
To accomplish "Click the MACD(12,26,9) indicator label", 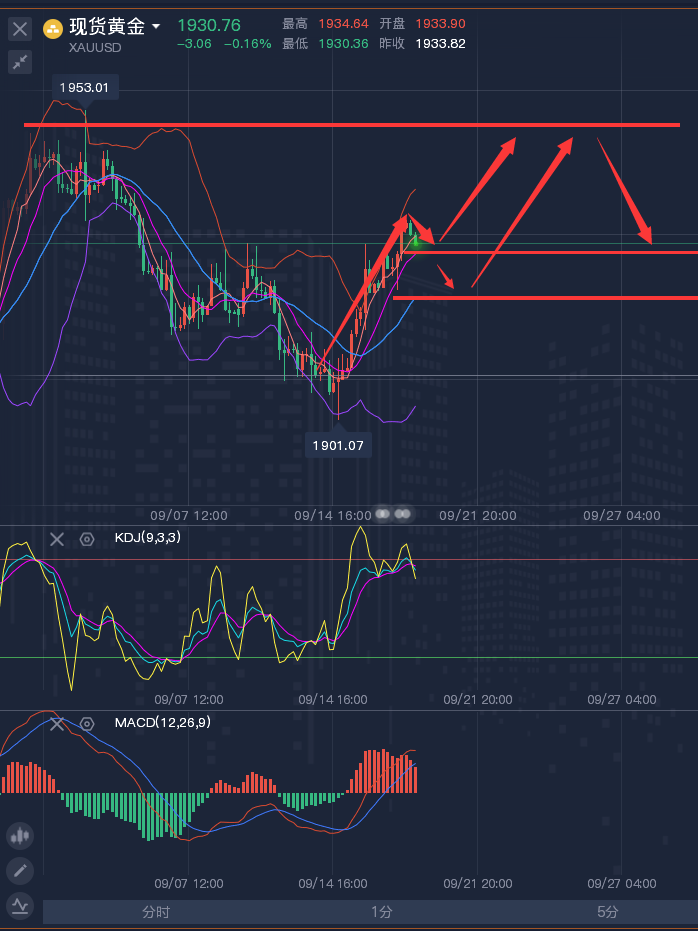I will click(x=163, y=723).
